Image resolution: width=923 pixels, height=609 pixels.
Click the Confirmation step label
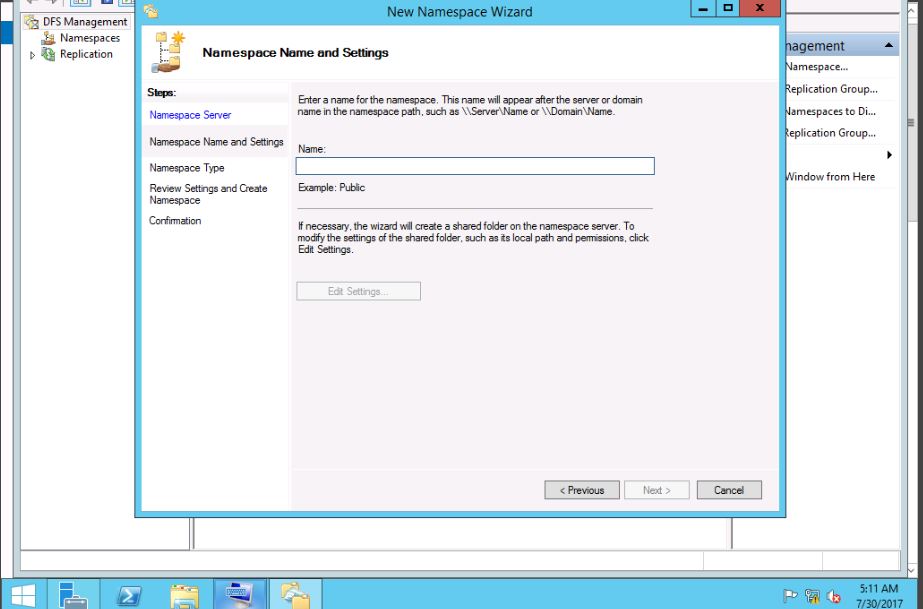coord(175,221)
